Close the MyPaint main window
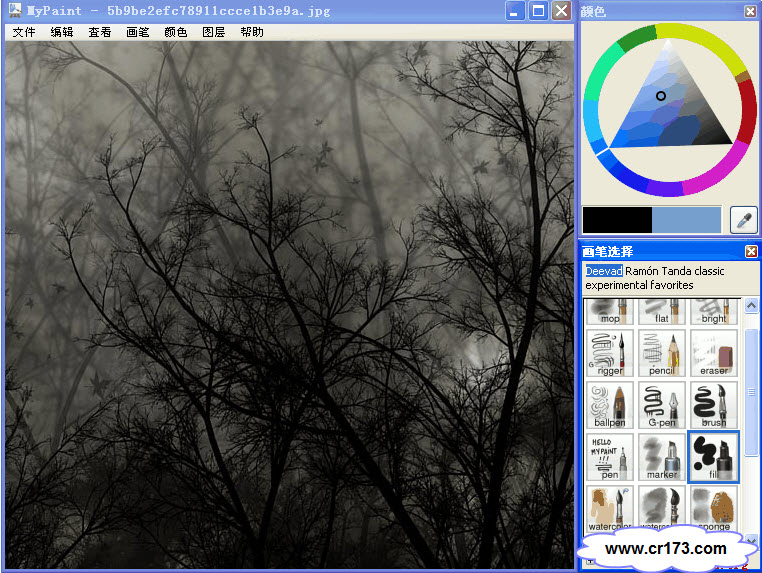This screenshot has width=762, height=573. click(561, 11)
